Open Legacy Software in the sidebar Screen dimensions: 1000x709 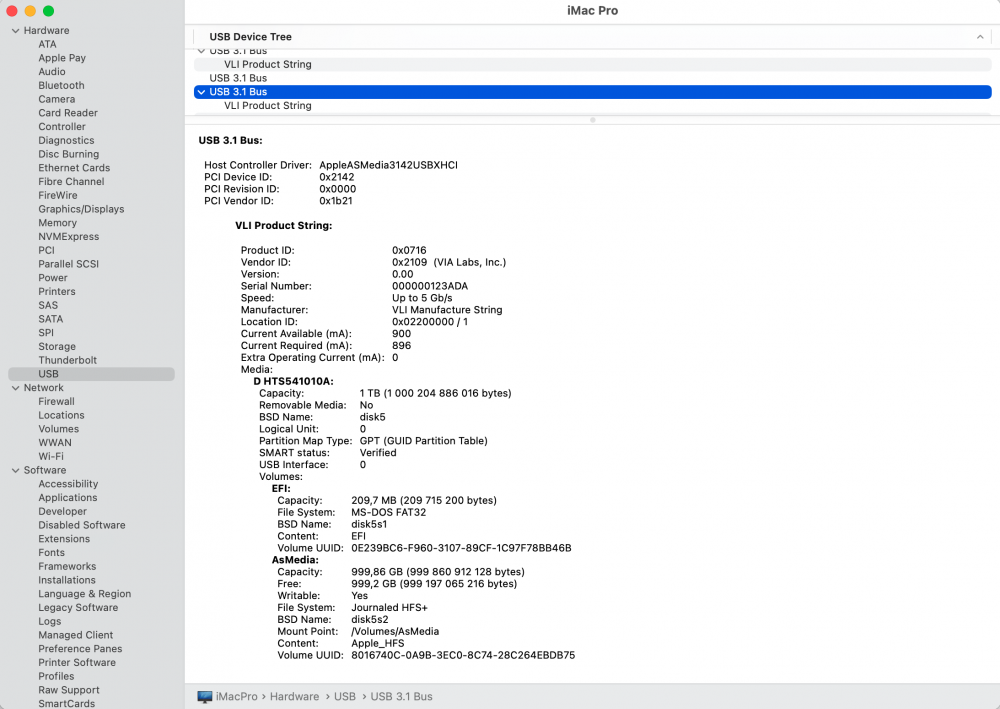(78, 608)
